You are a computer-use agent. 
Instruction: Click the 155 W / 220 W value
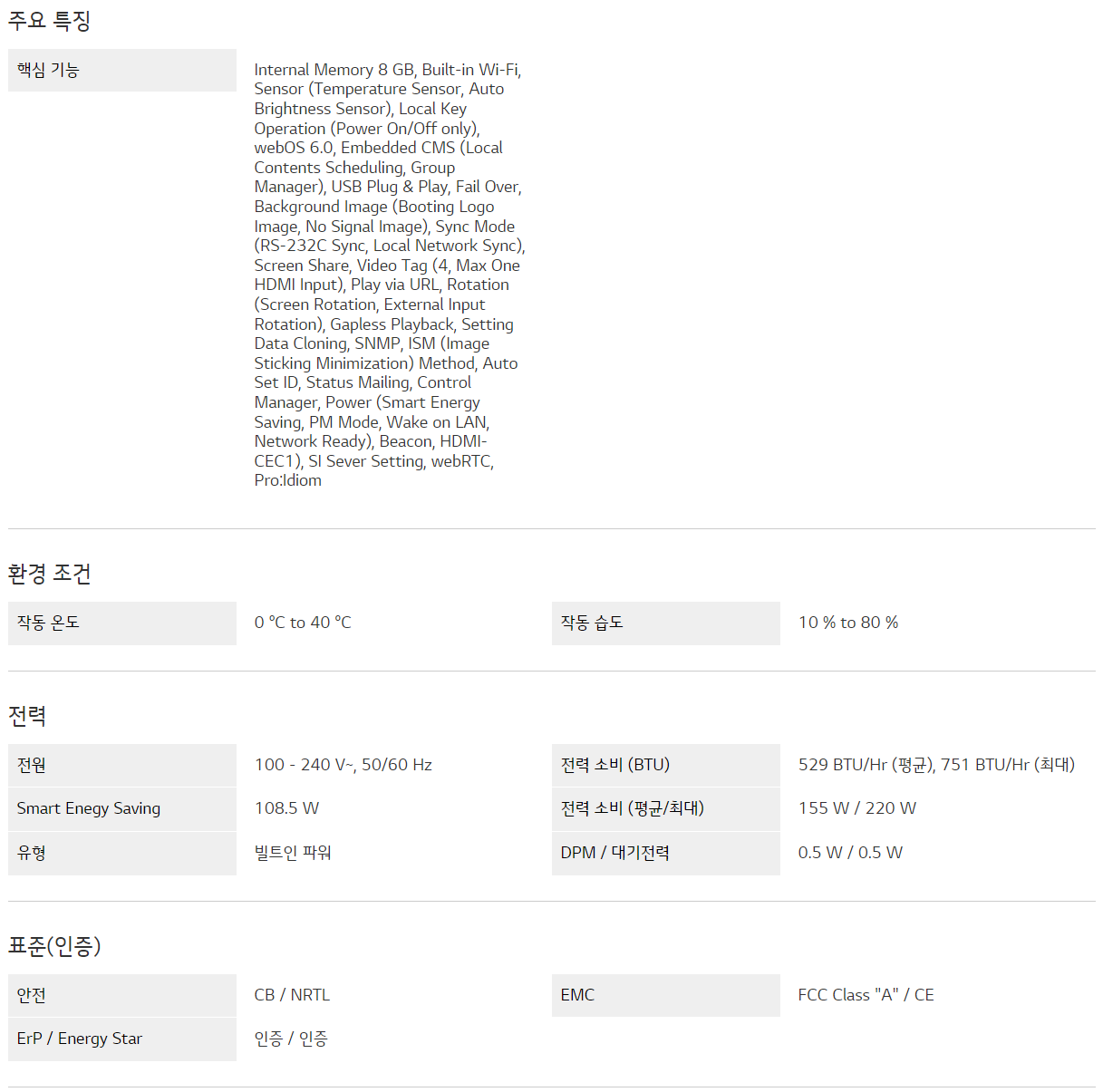click(856, 808)
